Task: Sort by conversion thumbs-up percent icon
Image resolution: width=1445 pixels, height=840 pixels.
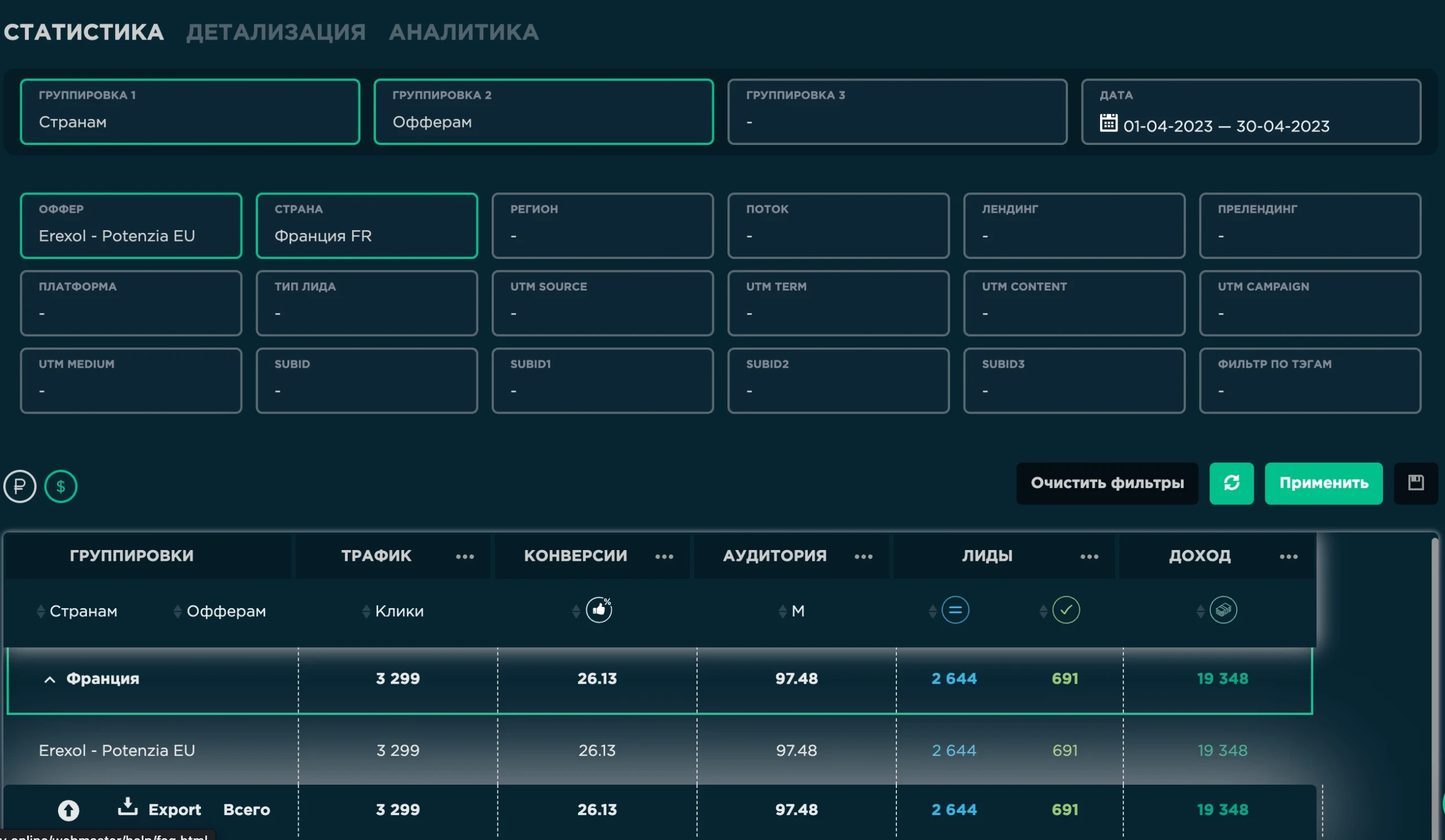Action: coord(599,610)
